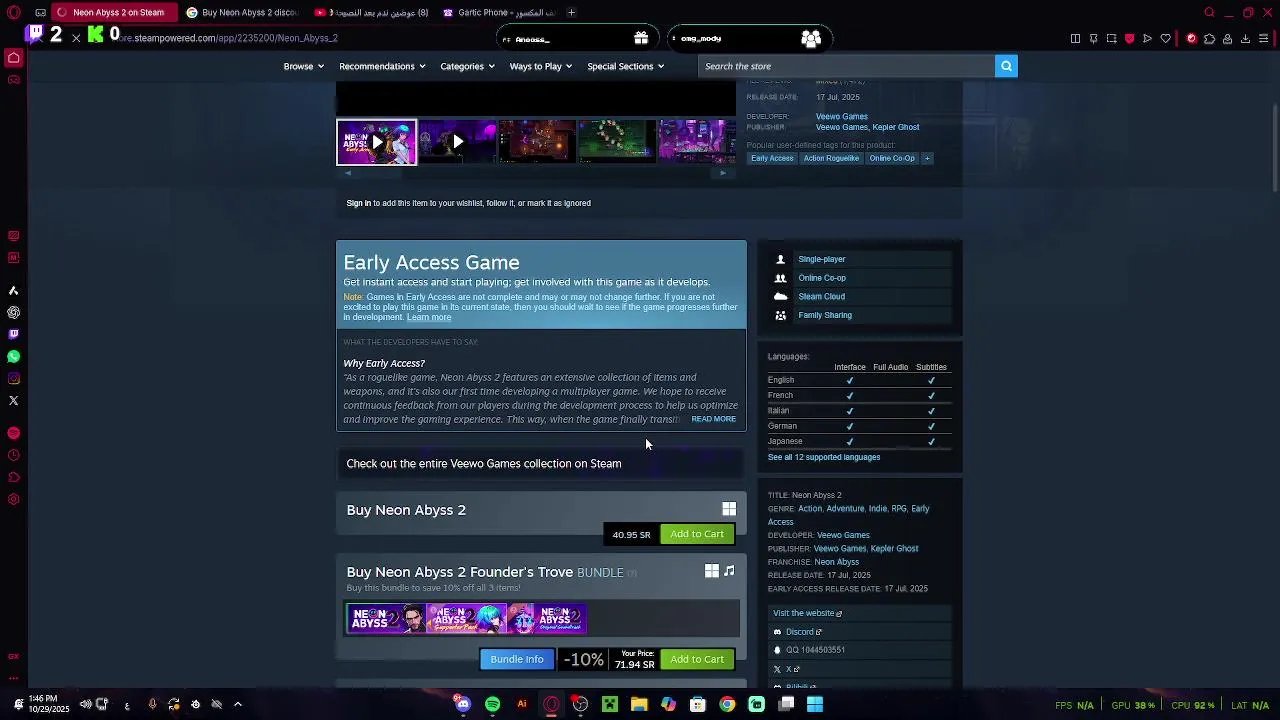Open X (Twitter) from the Opera sidebar
This screenshot has height=720, width=1280.
(x=14, y=400)
